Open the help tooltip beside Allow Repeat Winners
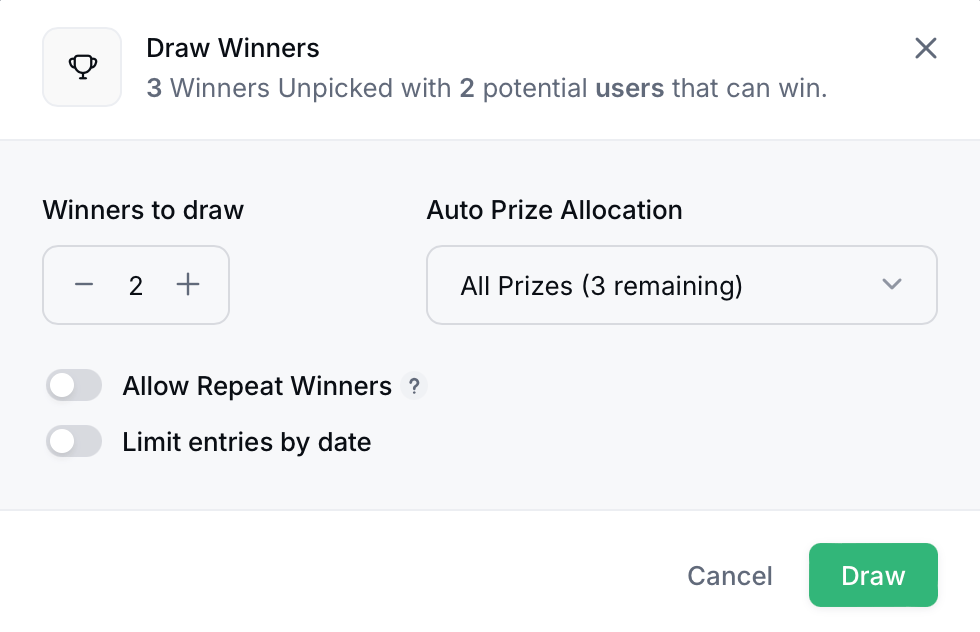Image resolution: width=980 pixels, height=632 pixels. click(415, 386)
